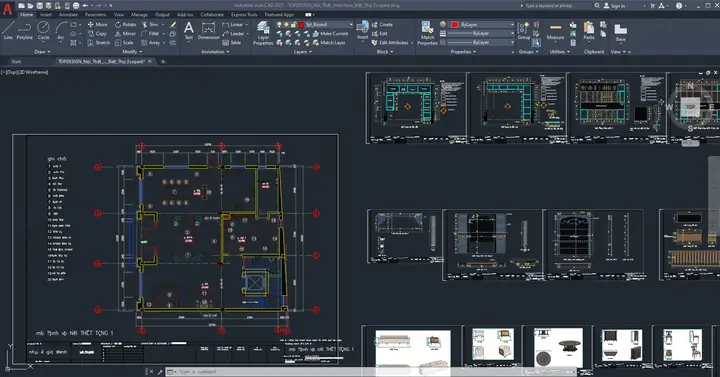The image size is (720, 377).
Task: Click the keyword search box
Action: coord(556,6)
